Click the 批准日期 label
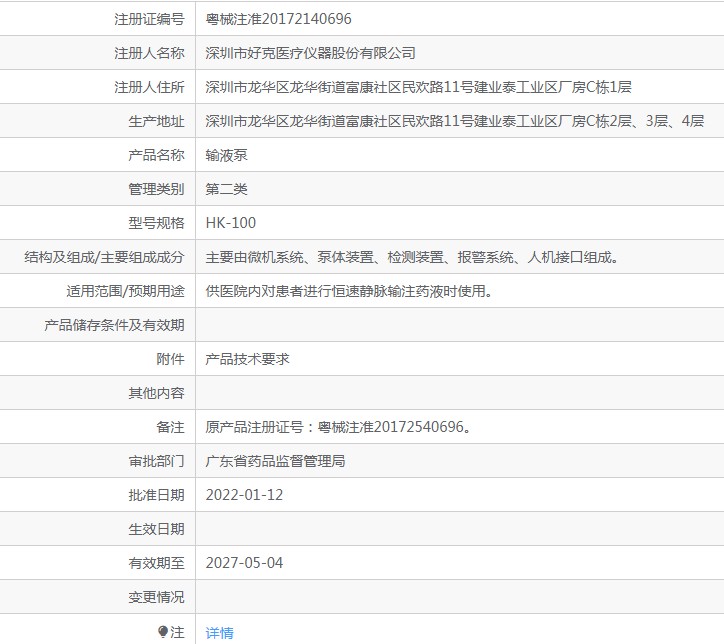Screen dimensions: 724x644 coord(157,495)
